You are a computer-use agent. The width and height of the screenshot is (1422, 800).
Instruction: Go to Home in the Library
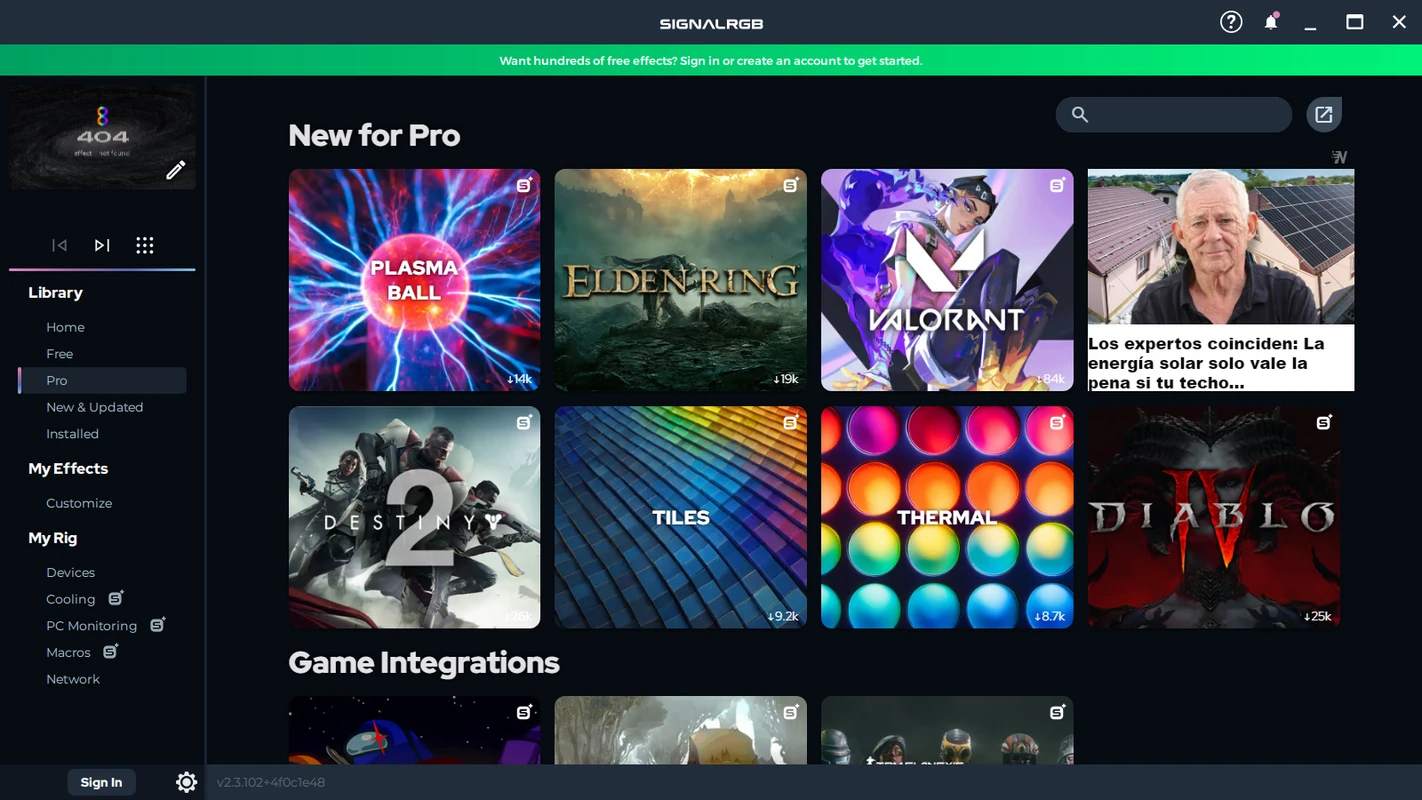65,327
